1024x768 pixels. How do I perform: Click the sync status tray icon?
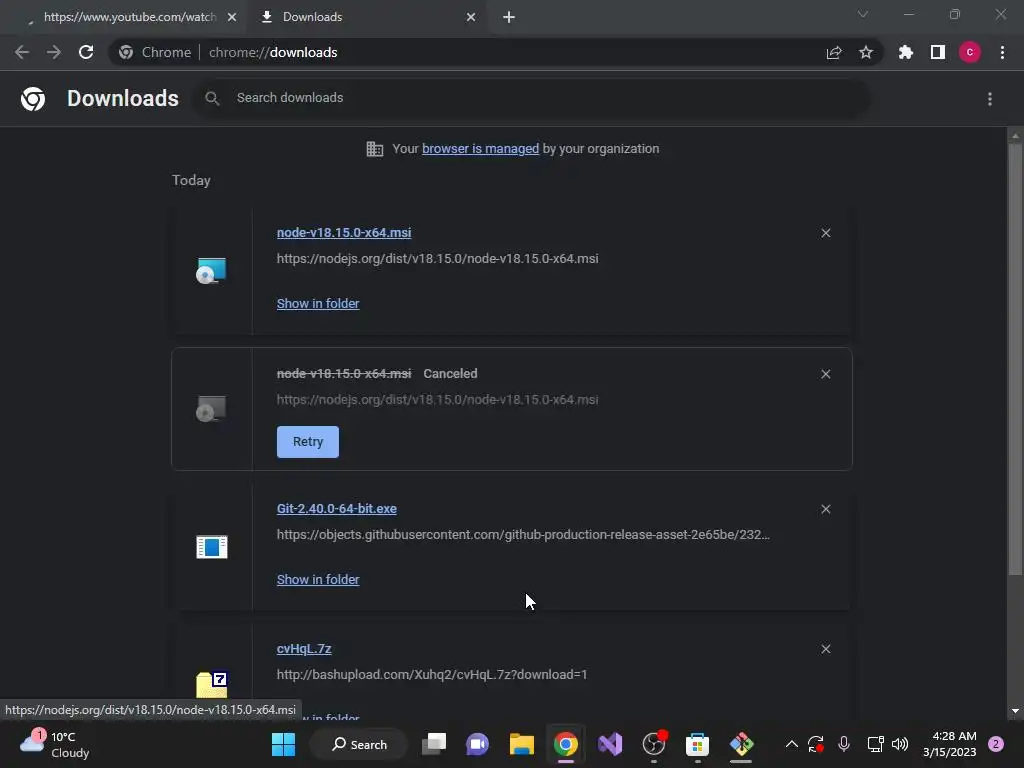coord(816,744)
